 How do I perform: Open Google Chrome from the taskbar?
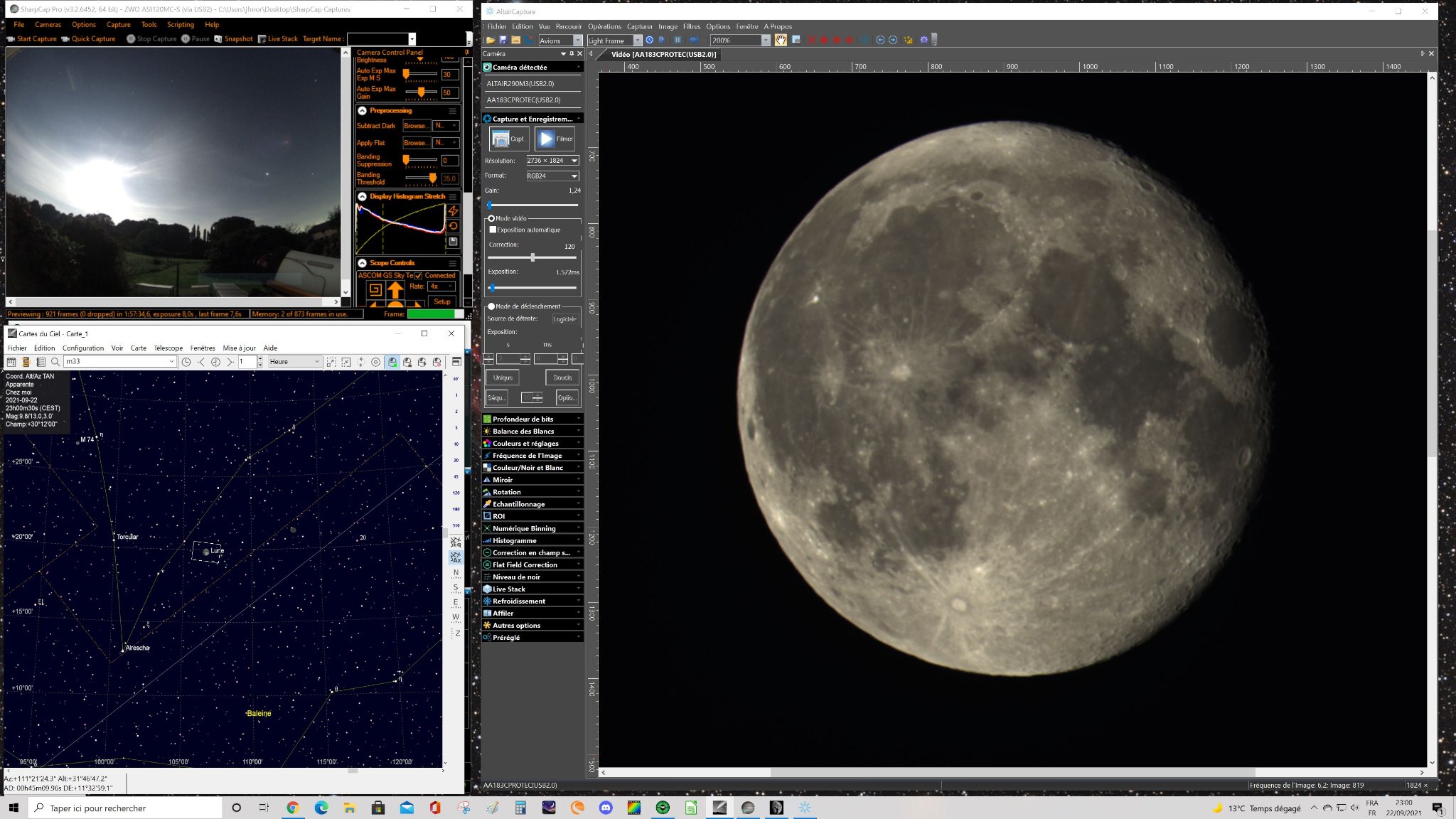click(293, 808)
